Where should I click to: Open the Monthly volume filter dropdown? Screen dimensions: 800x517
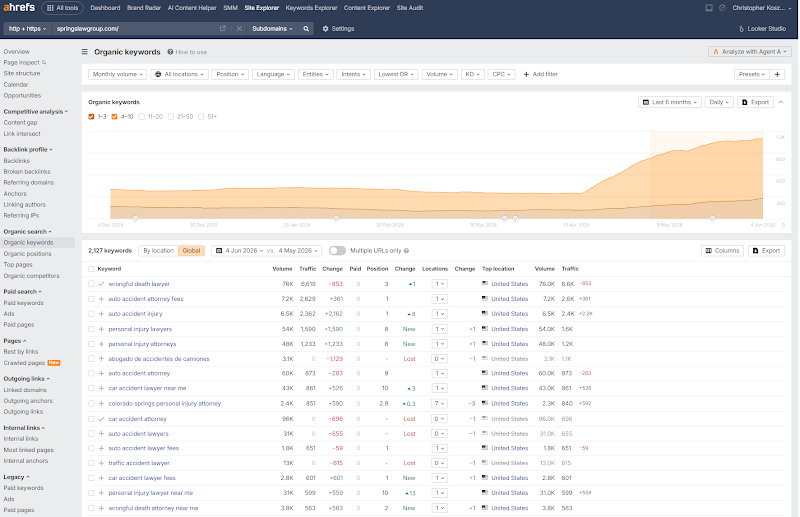[118, 75]
